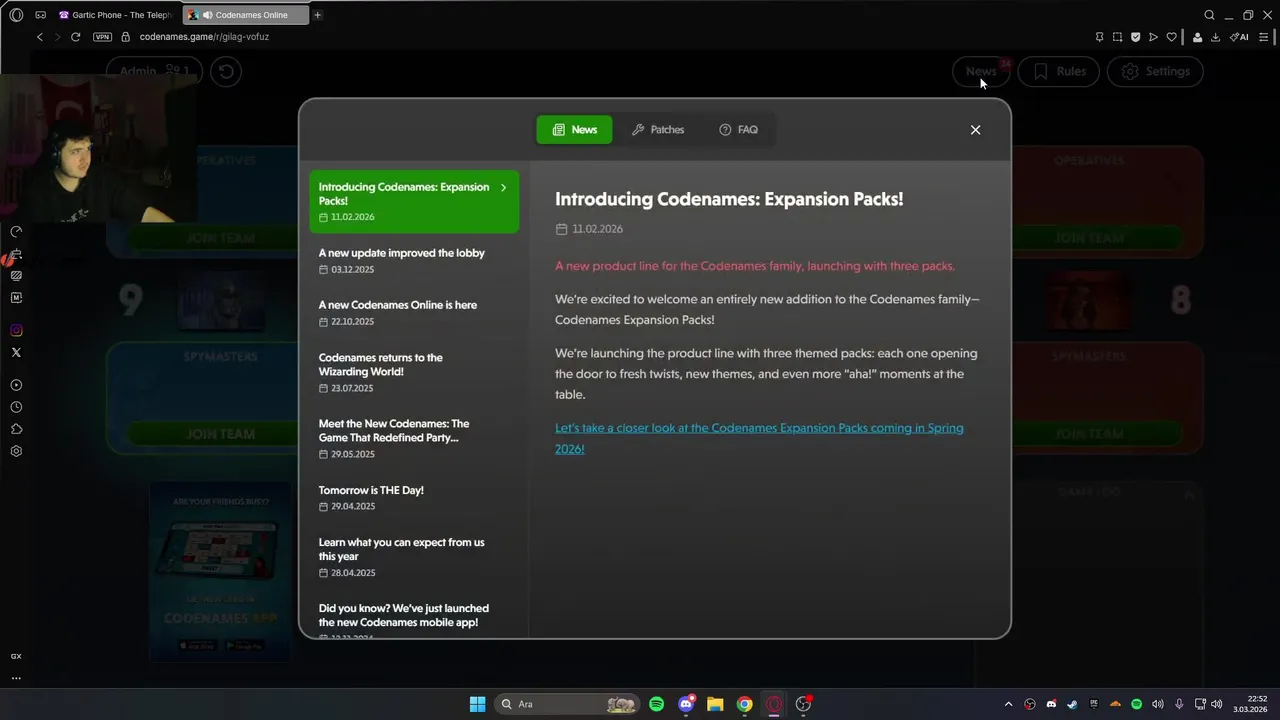Screen dimensions: 1280x720
Task: Open the FAQ tab
Action: 738,130
